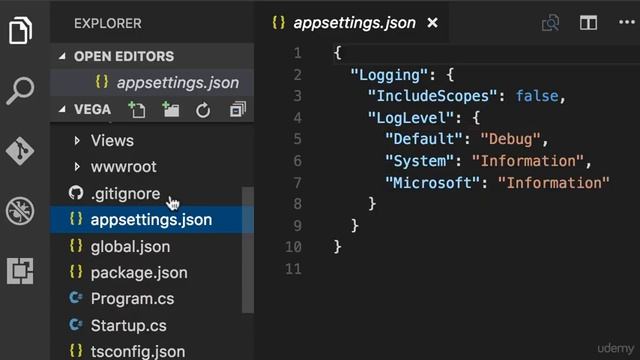Open the Source Control git view
This screenshot has width=640, height=360.
(x=20, y=151)
